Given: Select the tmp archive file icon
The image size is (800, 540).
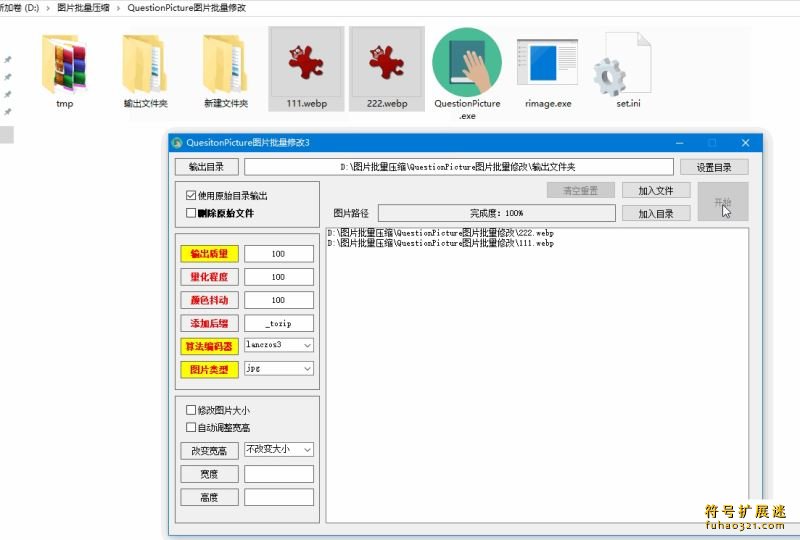Looking at the screenshot, I should (x=64, y=65).
